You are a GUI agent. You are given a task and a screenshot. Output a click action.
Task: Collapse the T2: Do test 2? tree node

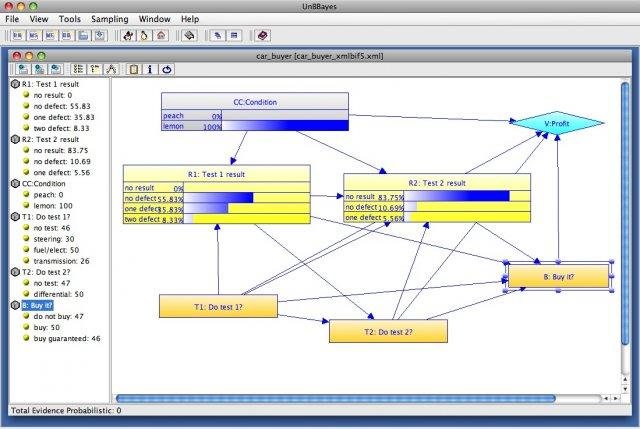pyautogui.click(x=15, y=271)
